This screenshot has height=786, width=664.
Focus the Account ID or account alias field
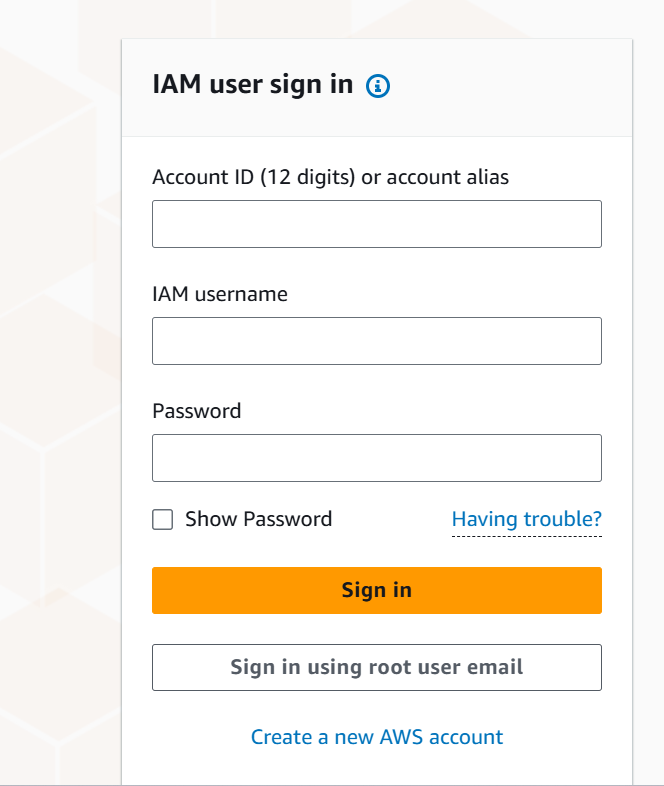[376, 224]
